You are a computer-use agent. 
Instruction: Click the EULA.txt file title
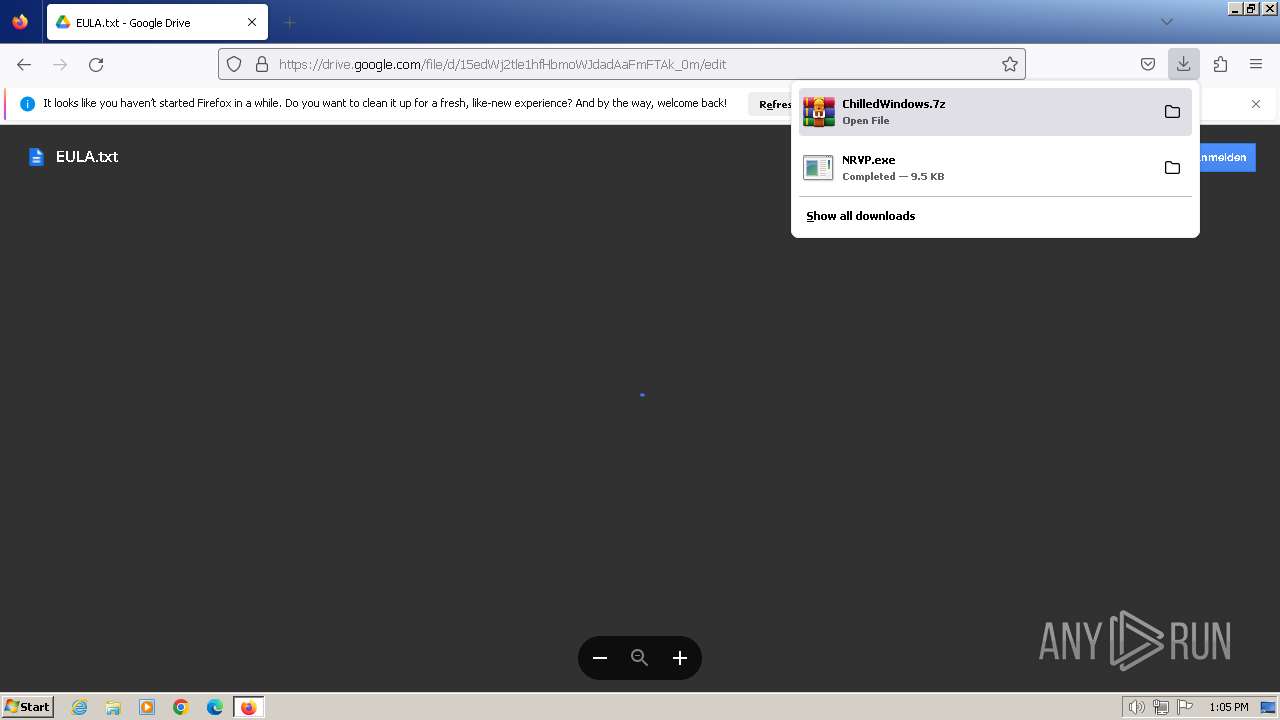tap(87, 157)
